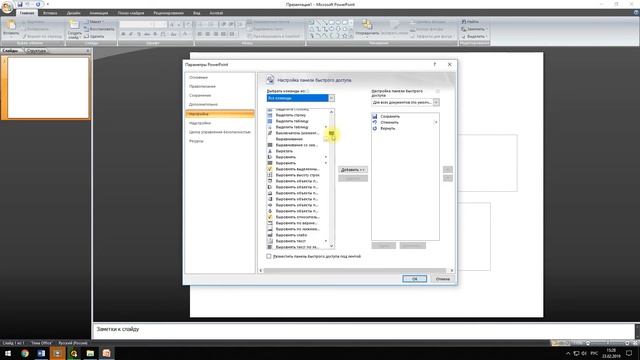Viewport: 640px width, 360px height.
Task: Open the Выбрать команды из dropdown
Action: point(300,98)
